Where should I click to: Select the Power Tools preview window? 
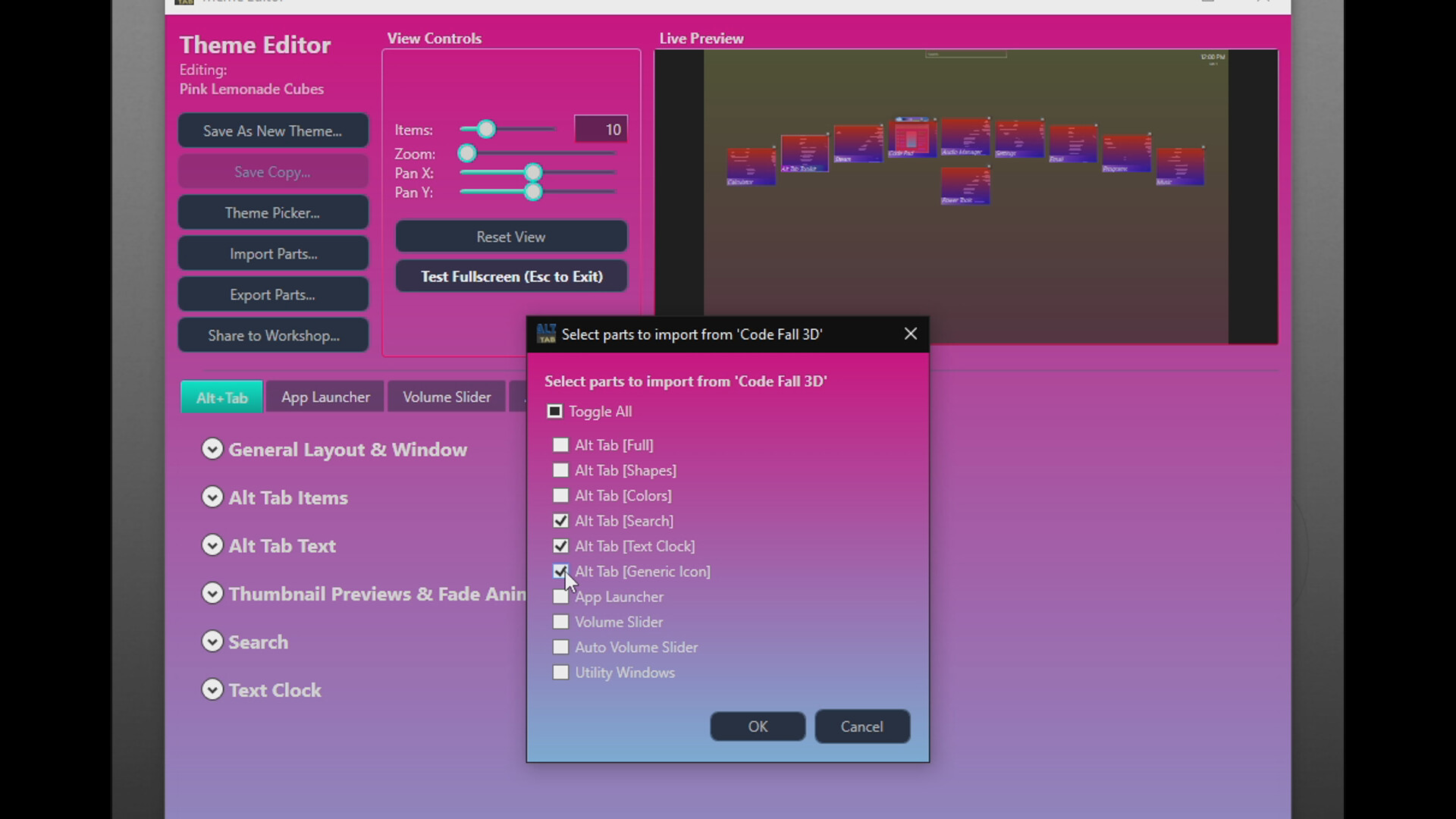[965, 184]
